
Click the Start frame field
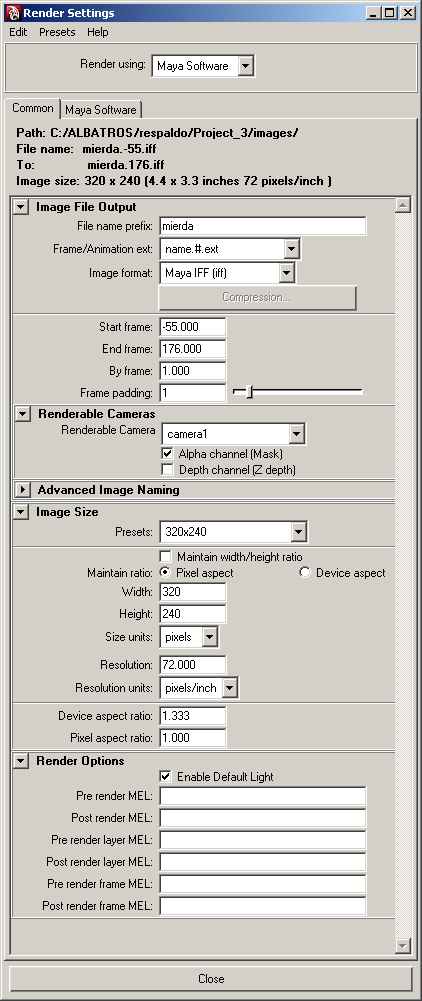(192, 327)
